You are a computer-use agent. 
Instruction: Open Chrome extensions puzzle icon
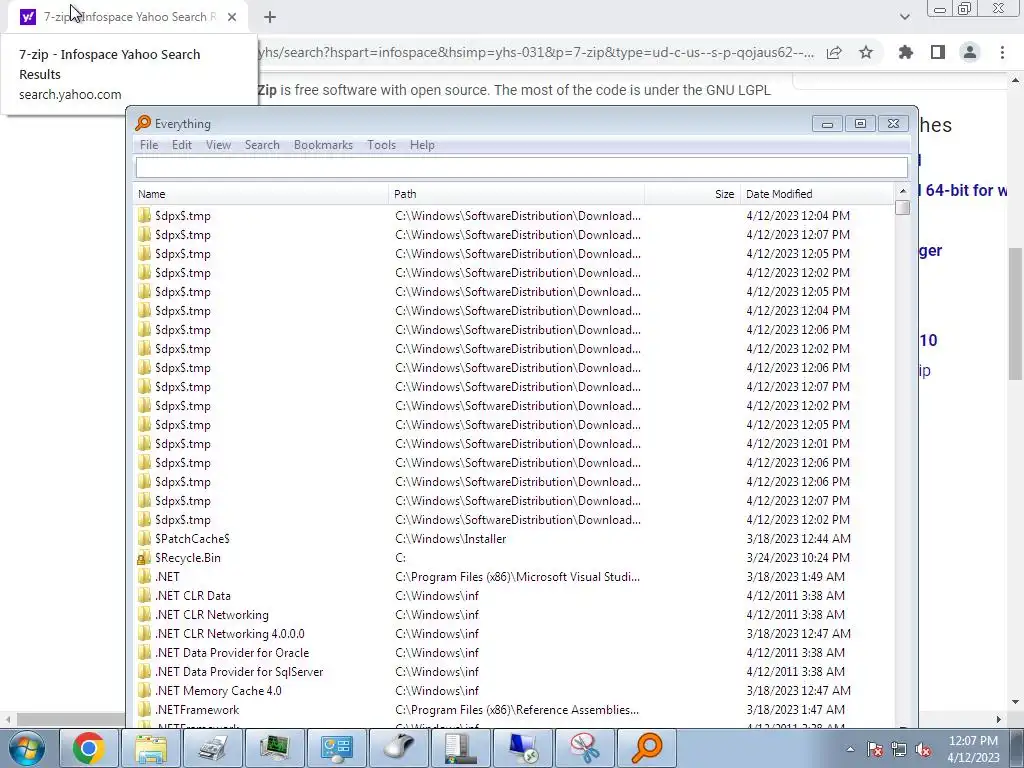pos(906,52)
